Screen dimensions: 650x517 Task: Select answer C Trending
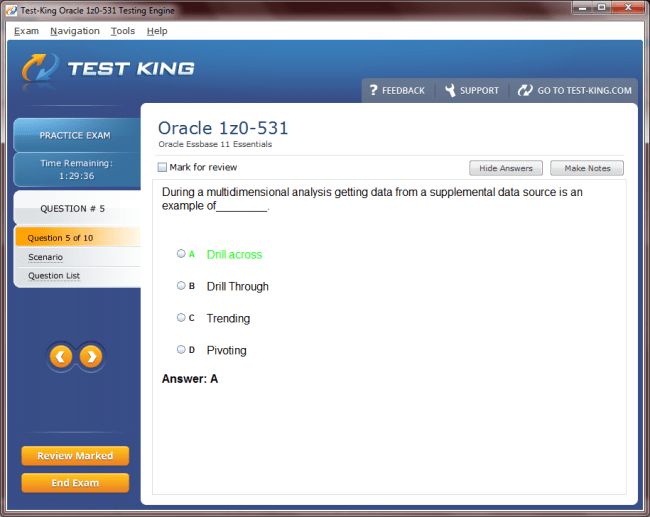pyautogui.click(x=181, y=317)
